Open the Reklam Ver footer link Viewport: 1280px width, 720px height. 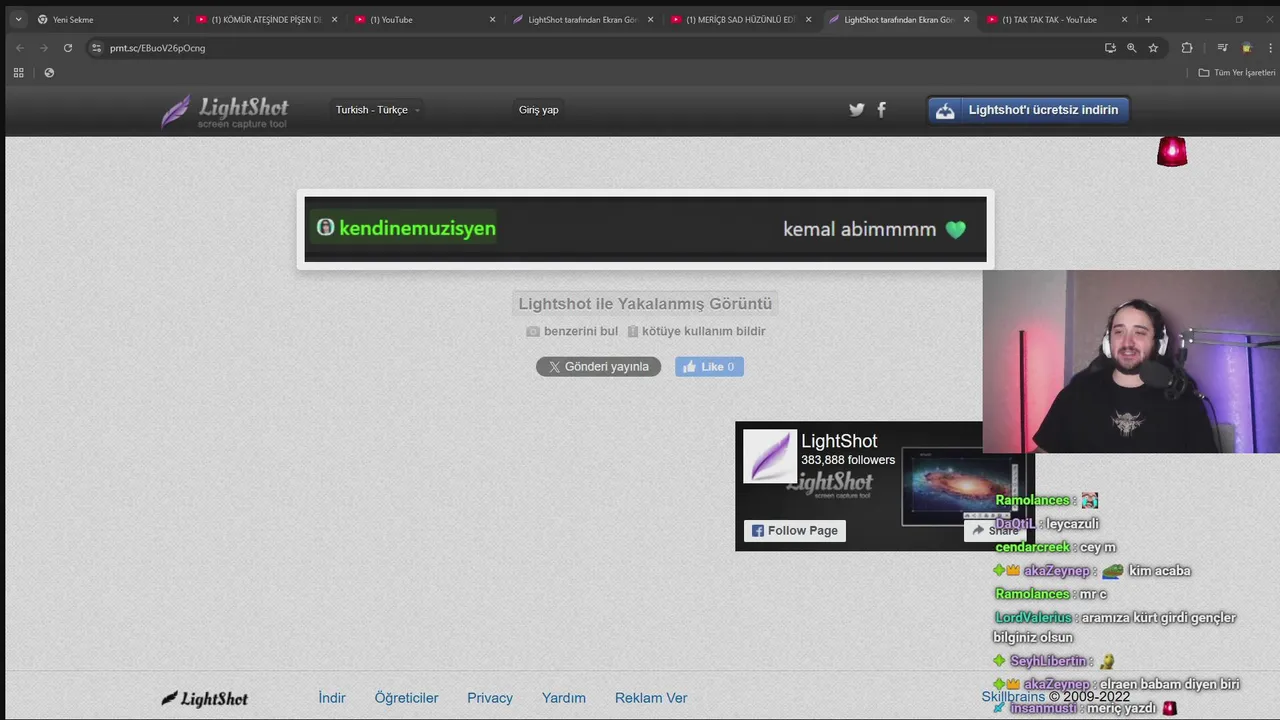651,698
